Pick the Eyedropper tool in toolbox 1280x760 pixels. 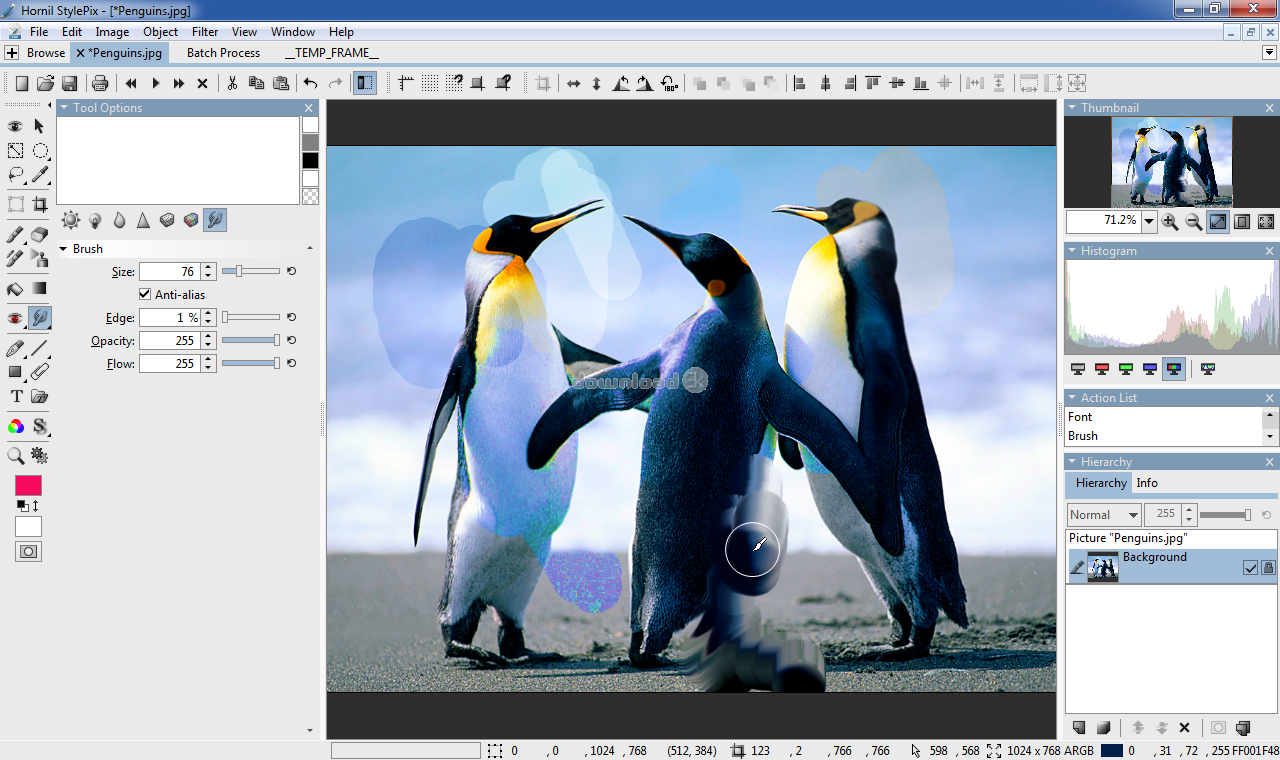[40, 175]
